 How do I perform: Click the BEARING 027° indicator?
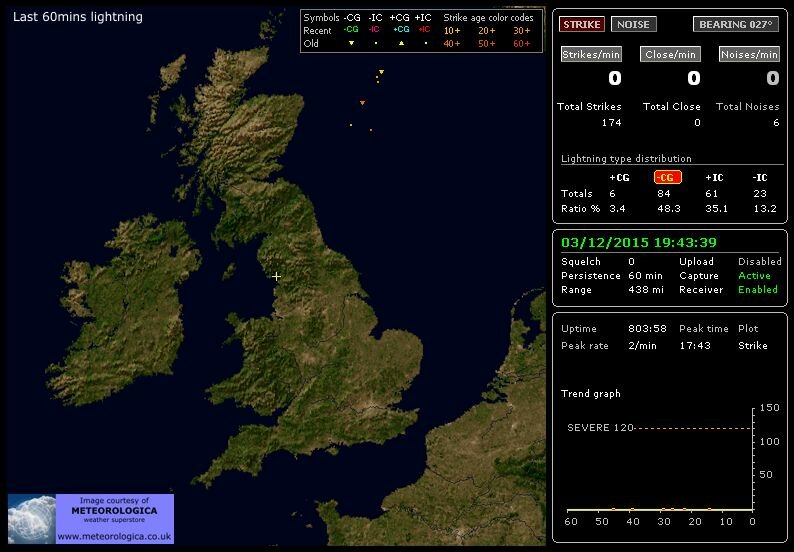coord(735,24)
